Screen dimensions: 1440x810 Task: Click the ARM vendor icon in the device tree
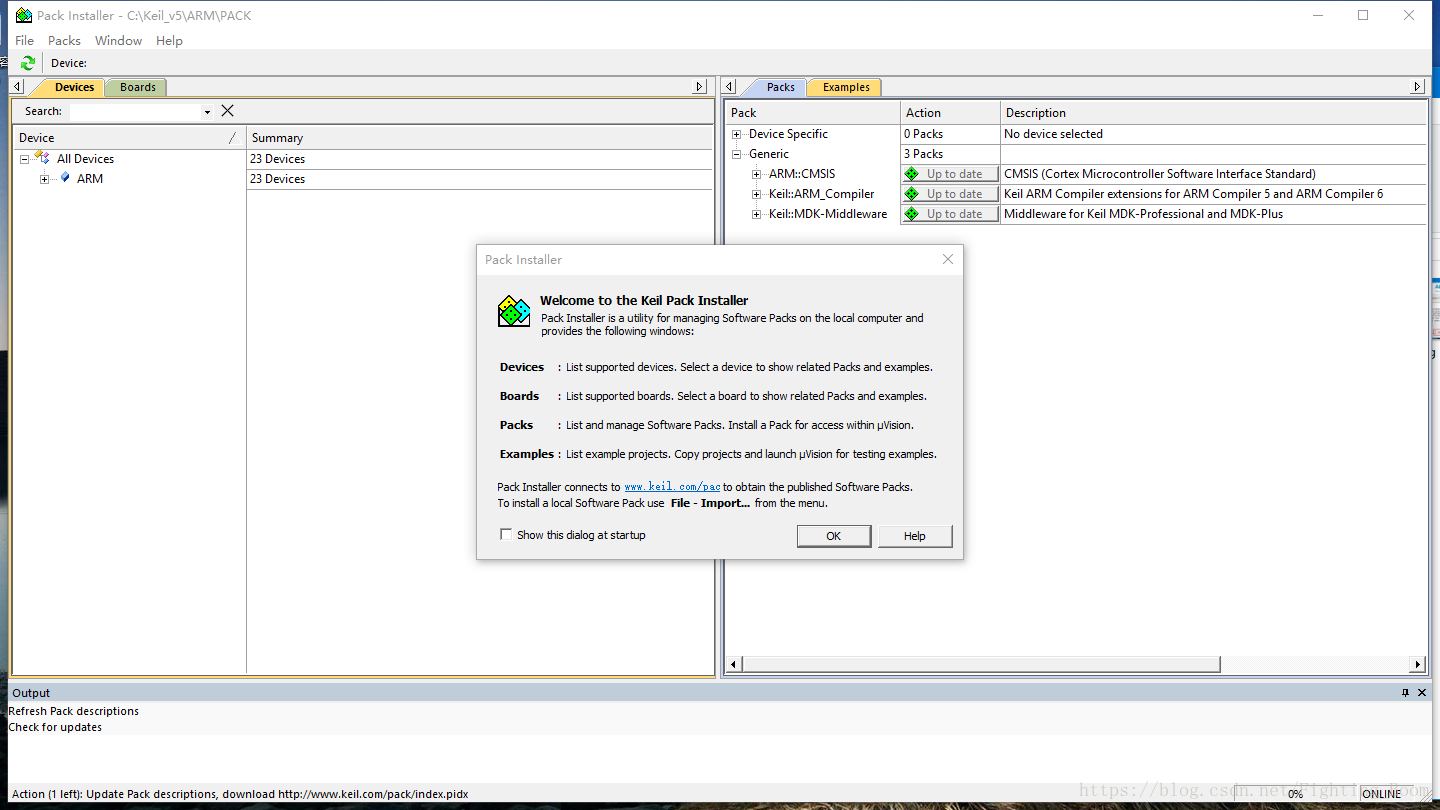click(x=65, y=178)
